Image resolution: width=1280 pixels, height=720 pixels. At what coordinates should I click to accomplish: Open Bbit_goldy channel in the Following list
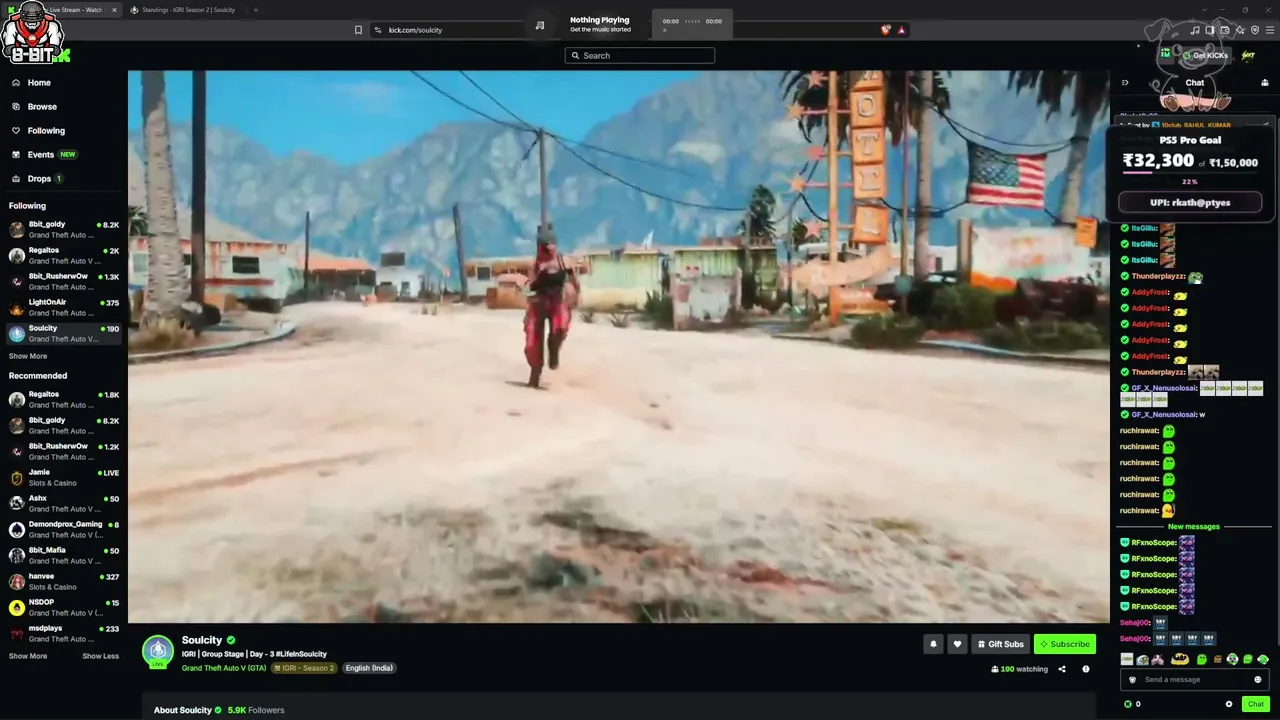click(64, 230)
